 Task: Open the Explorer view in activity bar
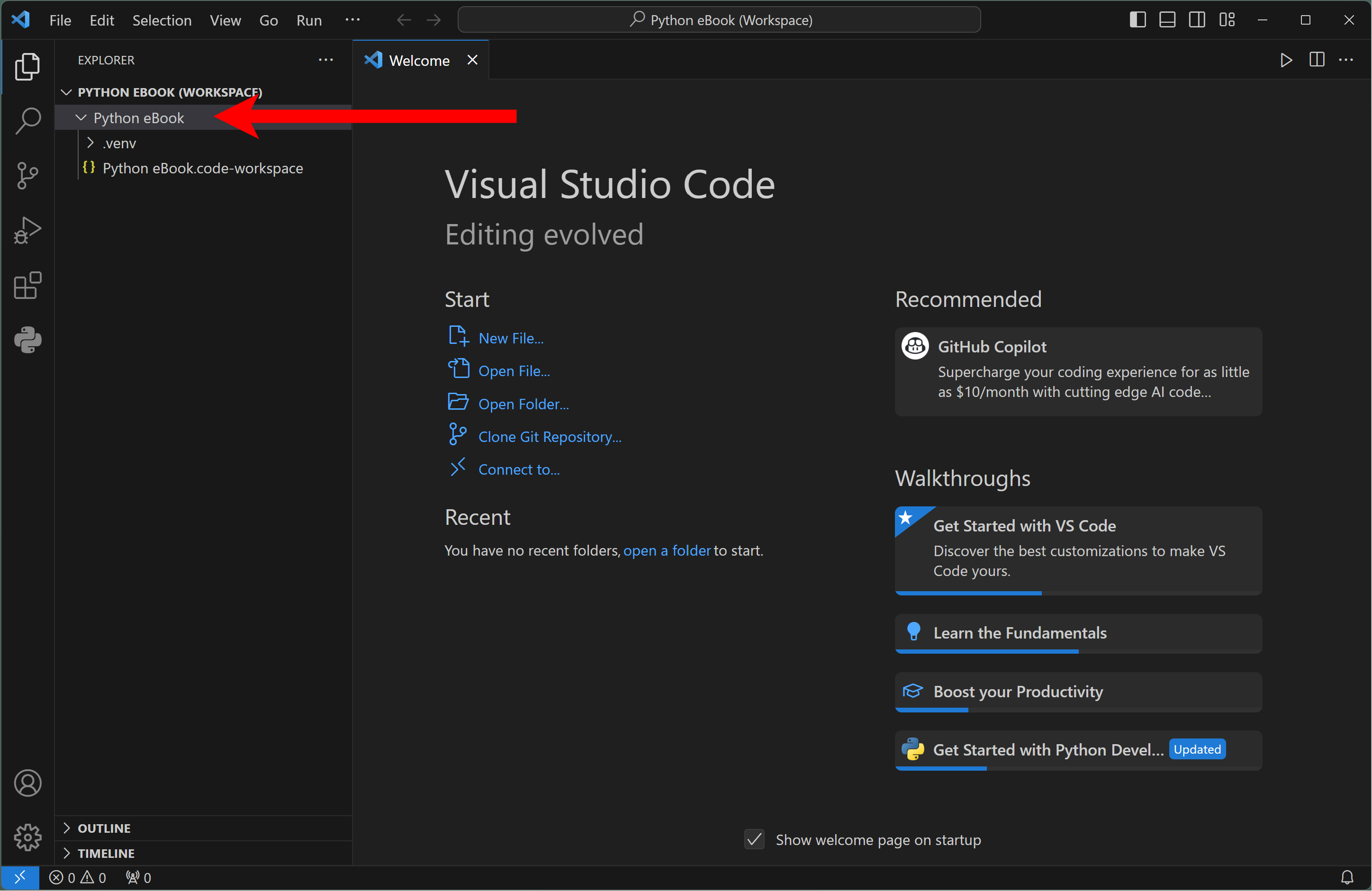click(x=27, y=67)
